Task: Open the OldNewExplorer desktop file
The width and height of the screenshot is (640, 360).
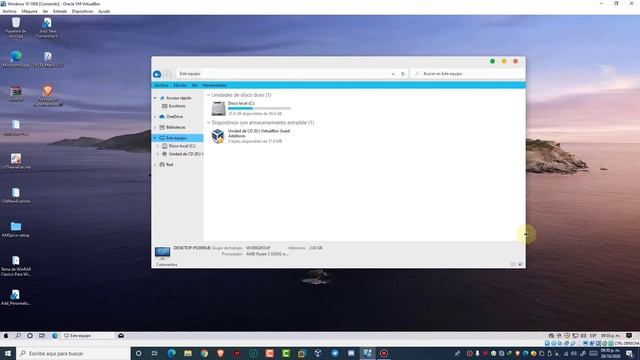Action: click(x=16, y=196)
